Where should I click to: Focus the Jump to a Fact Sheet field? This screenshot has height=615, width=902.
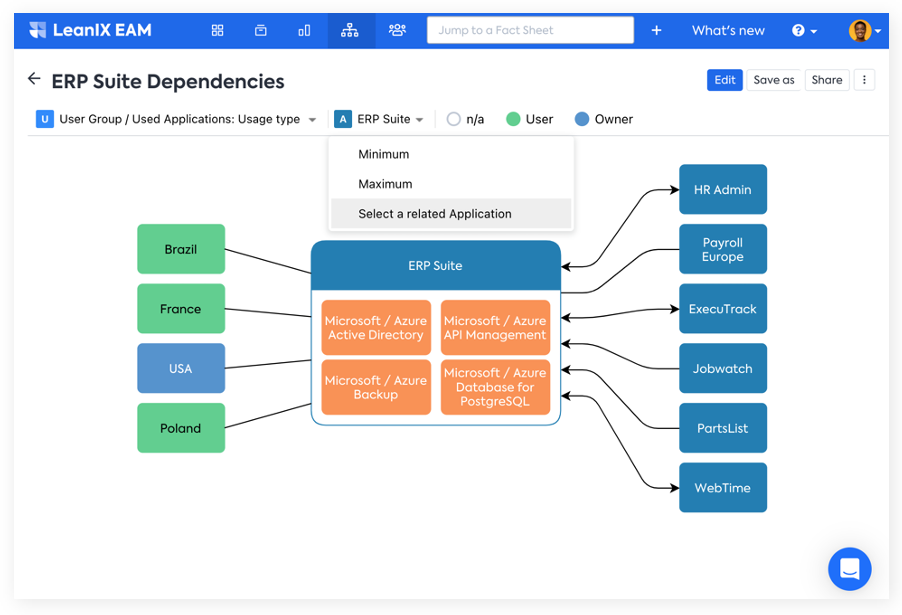click(x=530, y=30)
